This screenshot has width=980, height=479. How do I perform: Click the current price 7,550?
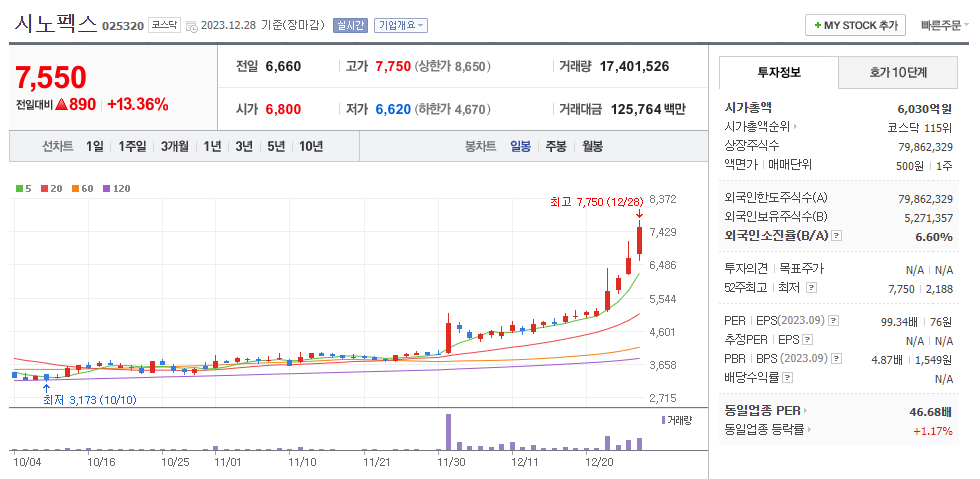(51, 78)
